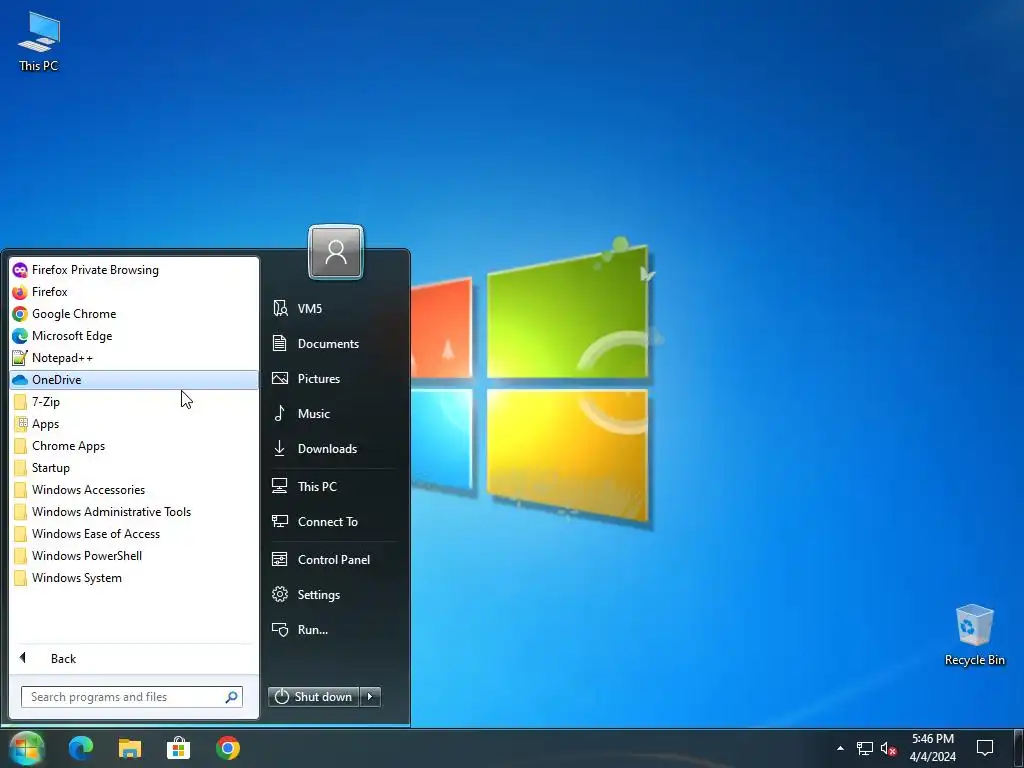1024x768 pixels.
Task: Select Connect To in the start menu
Action: click(x=334, y=522)
